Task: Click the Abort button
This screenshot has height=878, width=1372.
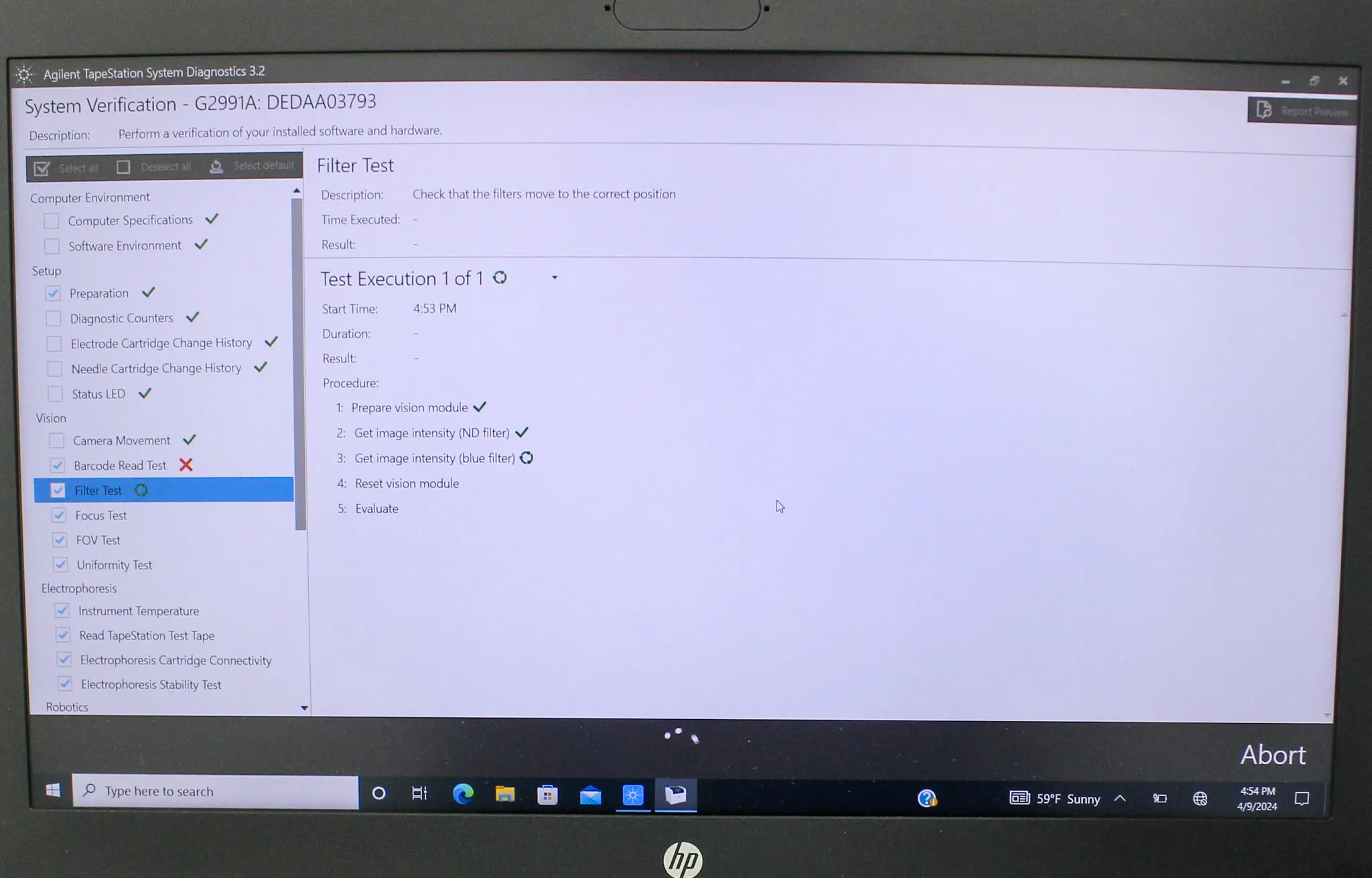Action: pyautogui.click(x=1275, y=754)
